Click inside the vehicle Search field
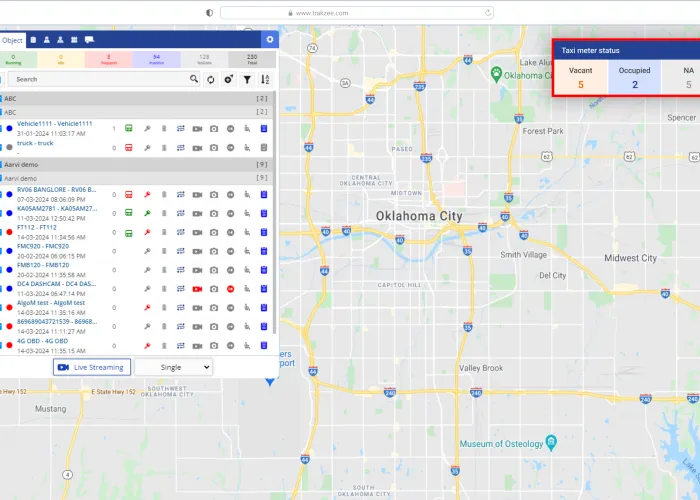This screenshot has height=500, width=700. point(98,79)
